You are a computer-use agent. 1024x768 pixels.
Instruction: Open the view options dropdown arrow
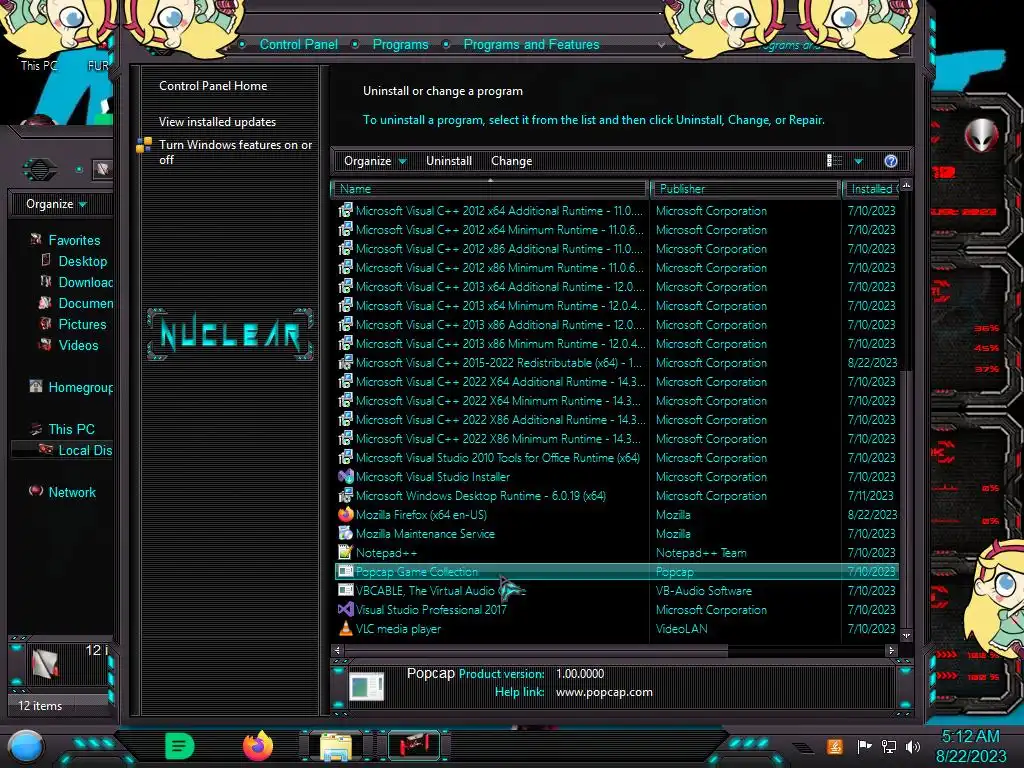click(x=859, y=161)
